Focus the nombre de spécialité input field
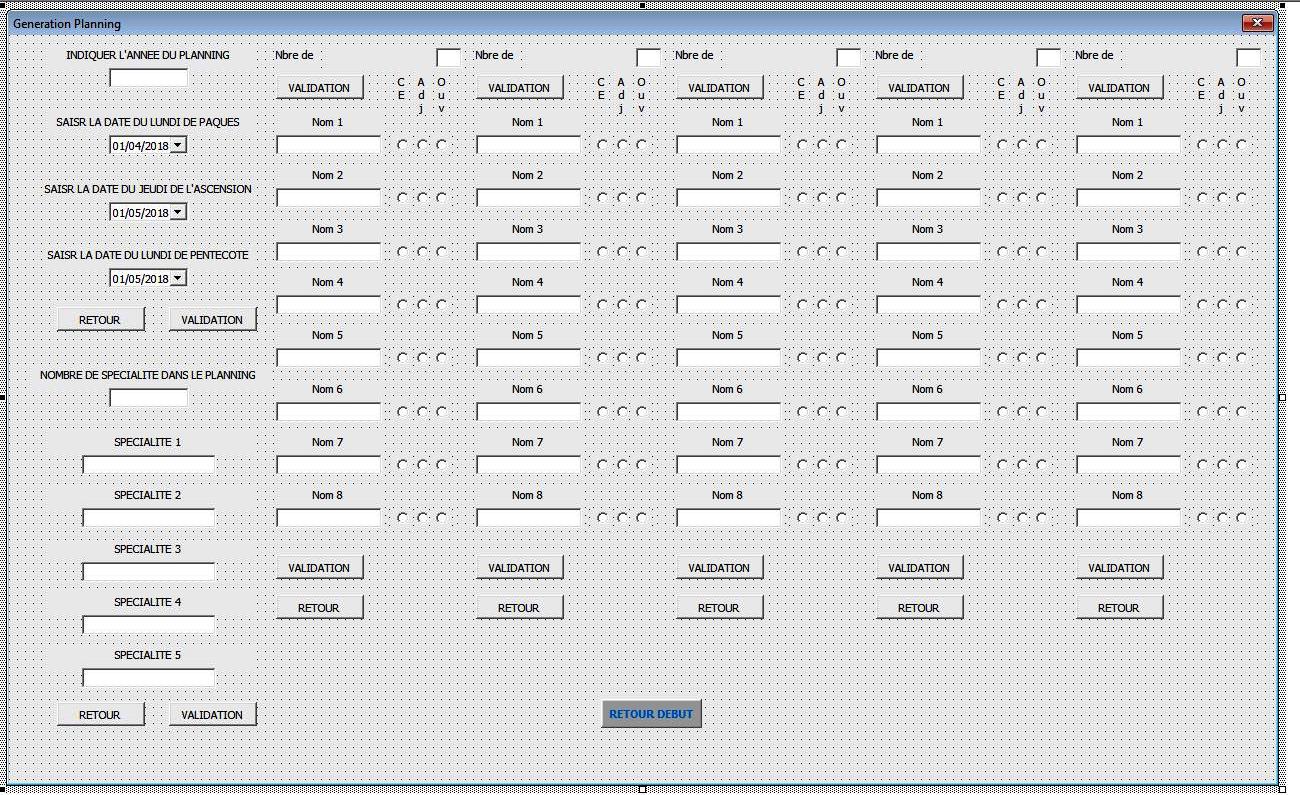This screenshot has width=1300, height=795. [x=148, y=398]
